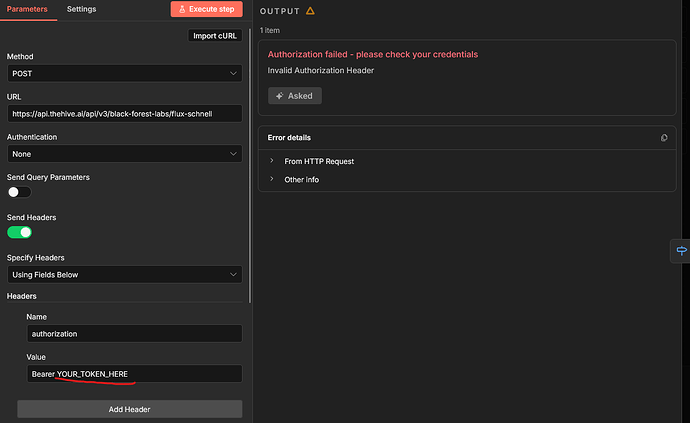Enable the Send Query Parameters toggle
Image resolution: width=690 pixels, height=423 pixels.
click(19, 191)
